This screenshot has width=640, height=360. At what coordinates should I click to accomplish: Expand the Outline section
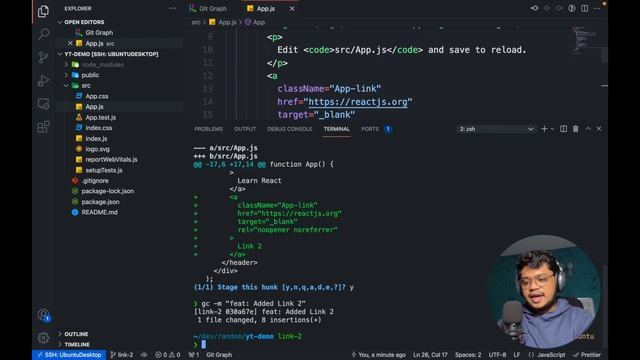[x=76, y=334]
